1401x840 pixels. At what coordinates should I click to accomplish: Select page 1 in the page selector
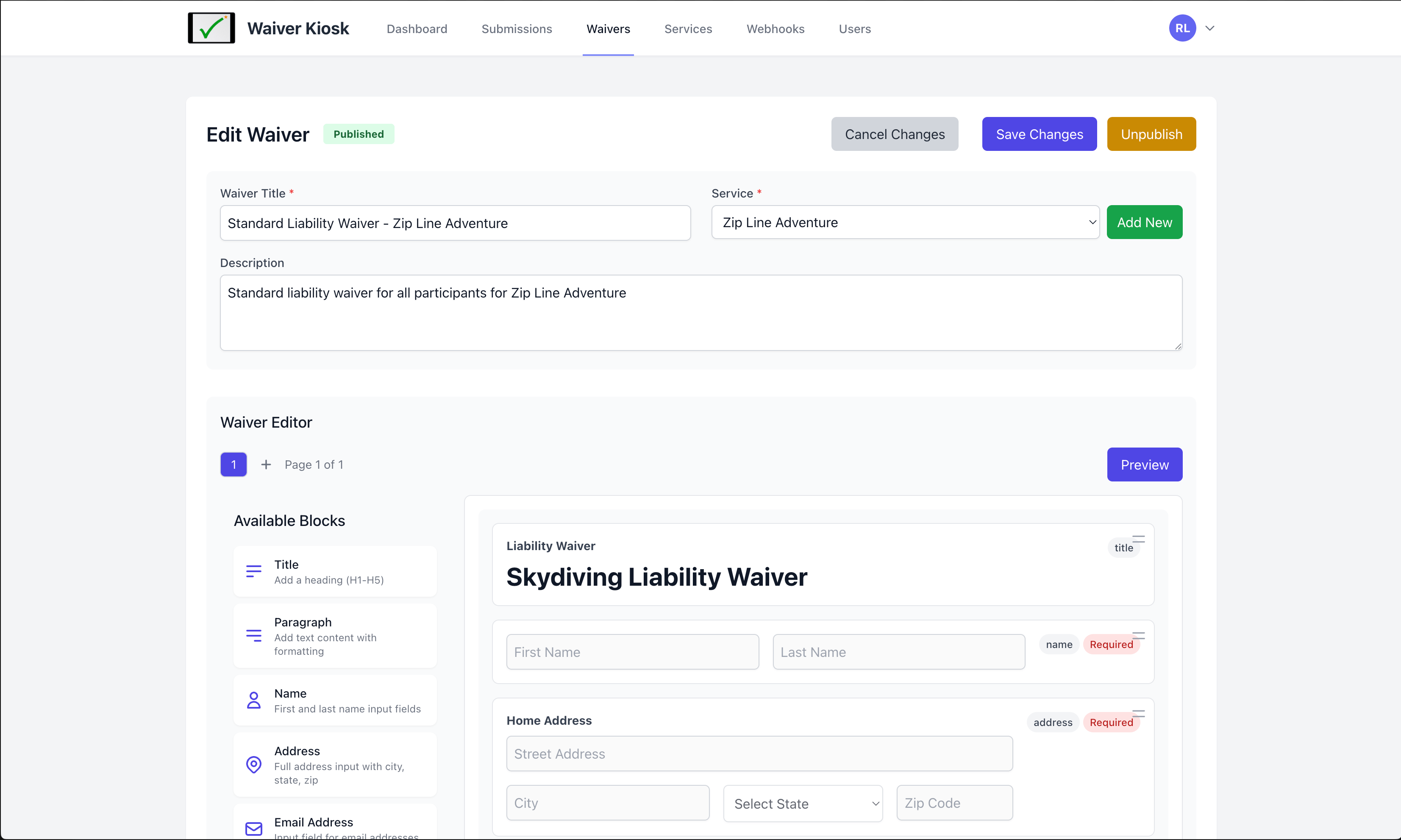point(233,465)
